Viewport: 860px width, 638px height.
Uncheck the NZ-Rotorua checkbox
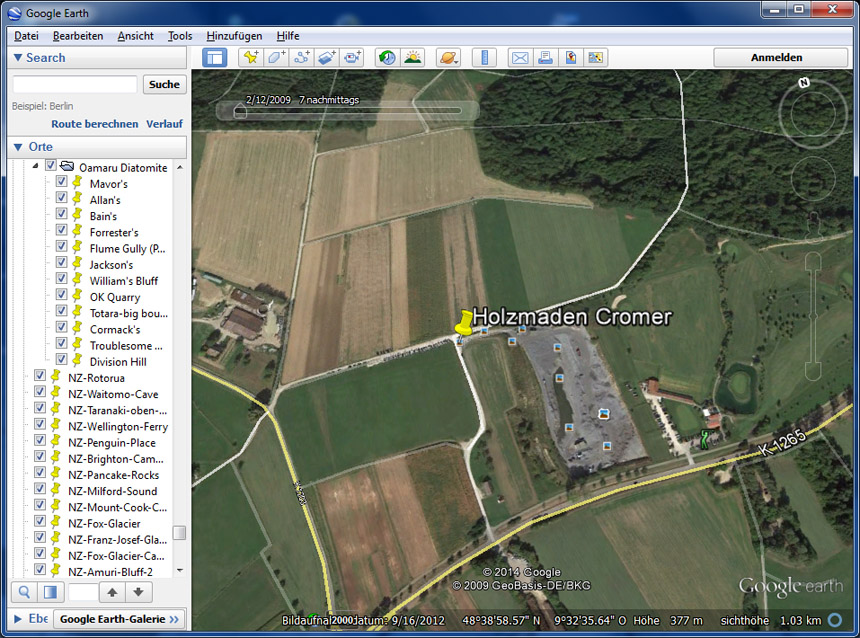[x=39, y=375]
